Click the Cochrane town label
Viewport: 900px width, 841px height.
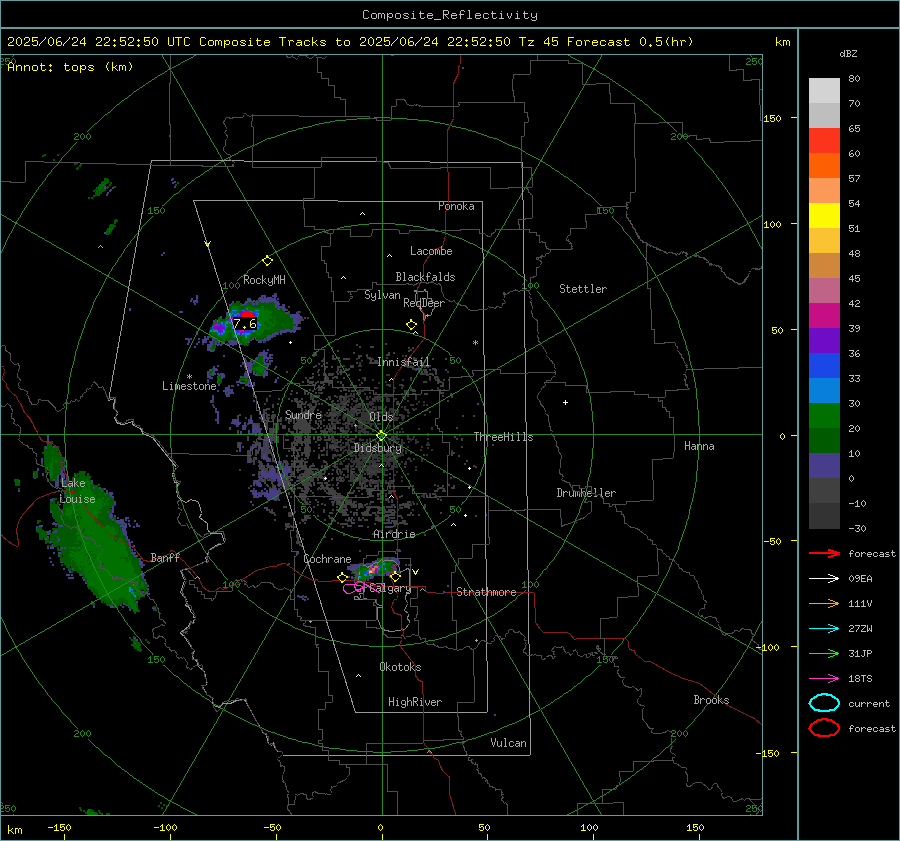tap(327, 559)
